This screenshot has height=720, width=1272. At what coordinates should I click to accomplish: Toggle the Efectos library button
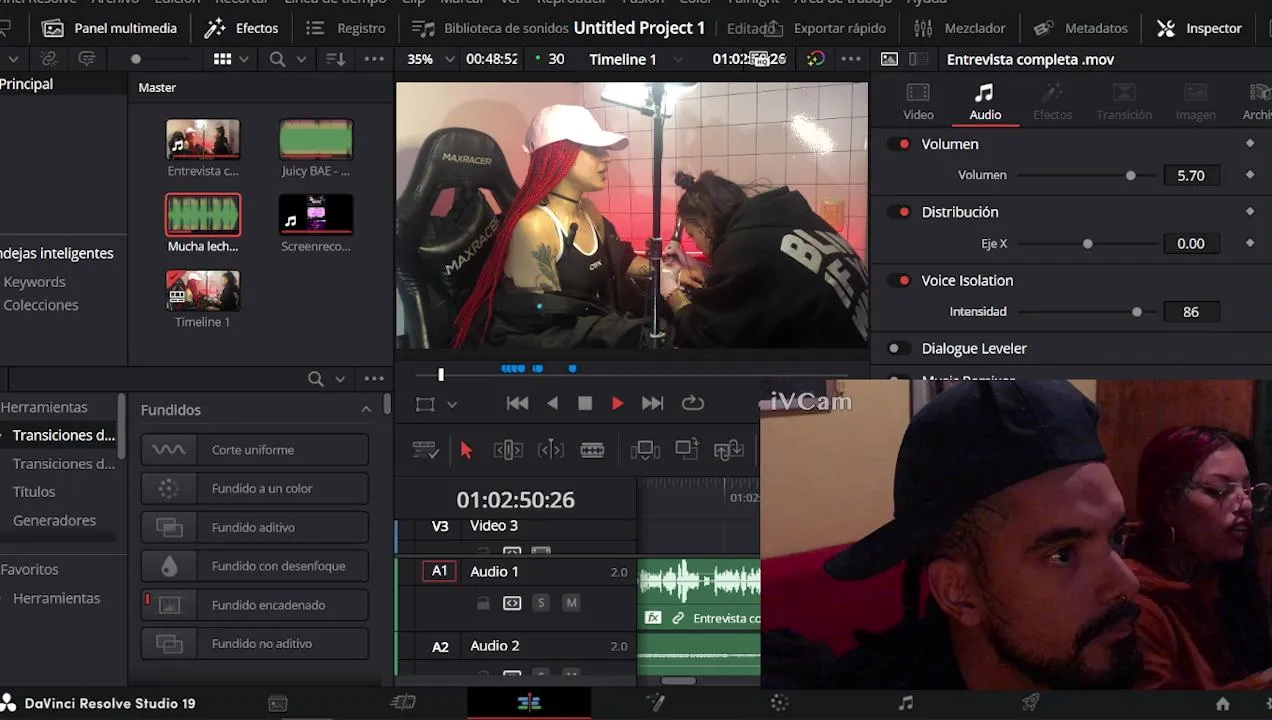click(242, 28)
